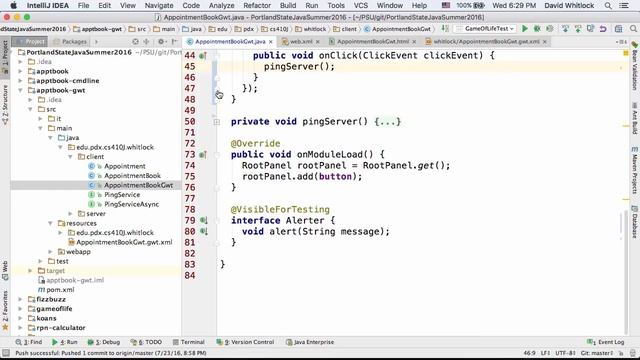Viewport: 640px width, 360px height.
Task: Run with coverage icon in toolbar
Action: [x=550, y=29]
